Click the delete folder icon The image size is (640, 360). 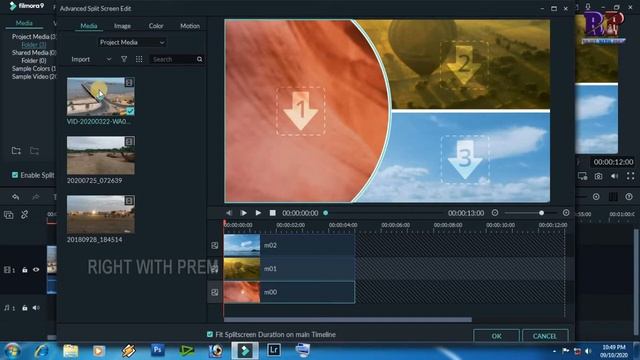tap(35, 151)
